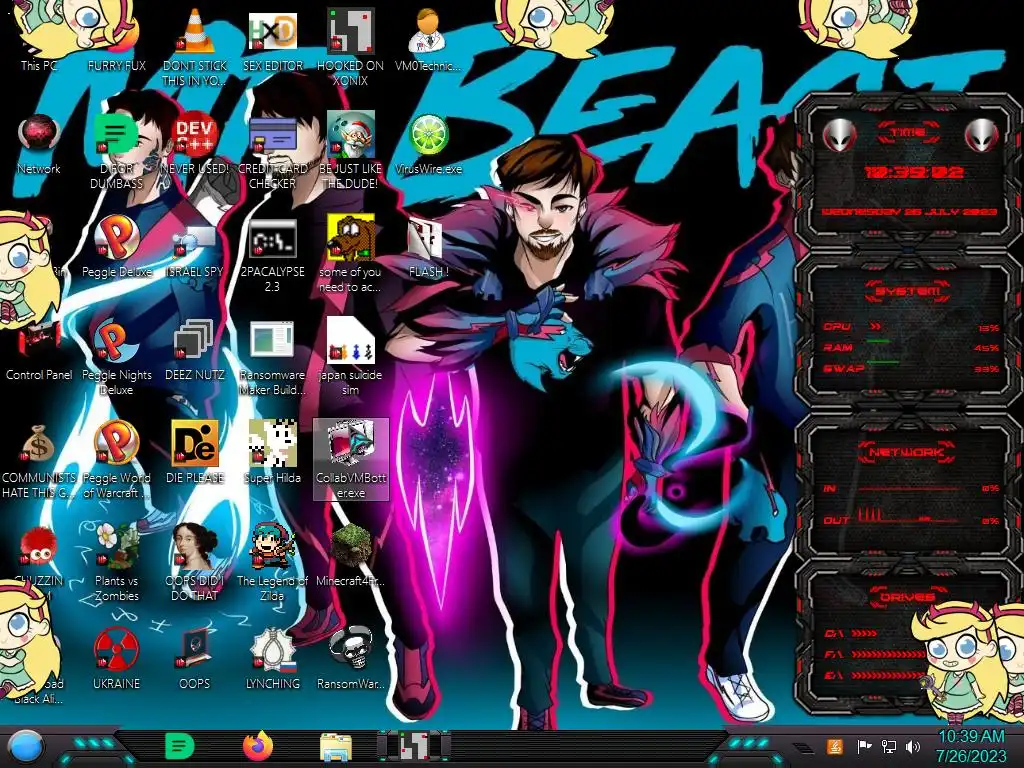Open the OOPS desktop shortcut
This screenshot has height=768, width=1024.
[195, 658]
